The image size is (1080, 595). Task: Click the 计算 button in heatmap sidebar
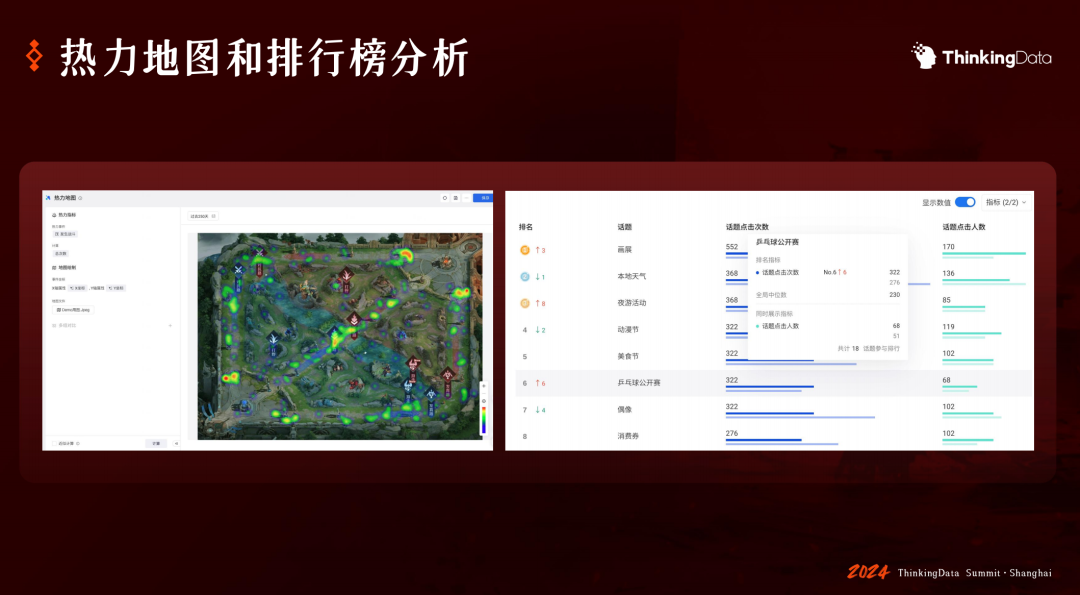point(156,443)
